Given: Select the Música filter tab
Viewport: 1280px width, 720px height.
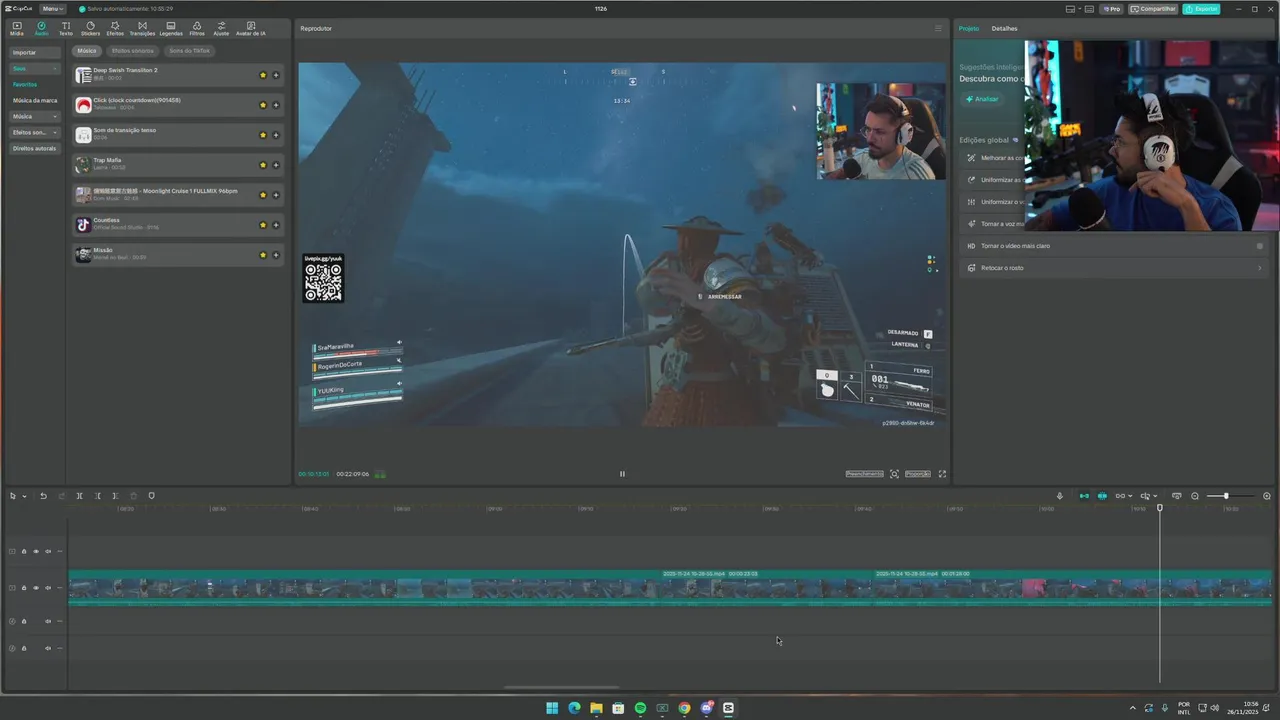Looking at the screenshot, I should point(87,51).
